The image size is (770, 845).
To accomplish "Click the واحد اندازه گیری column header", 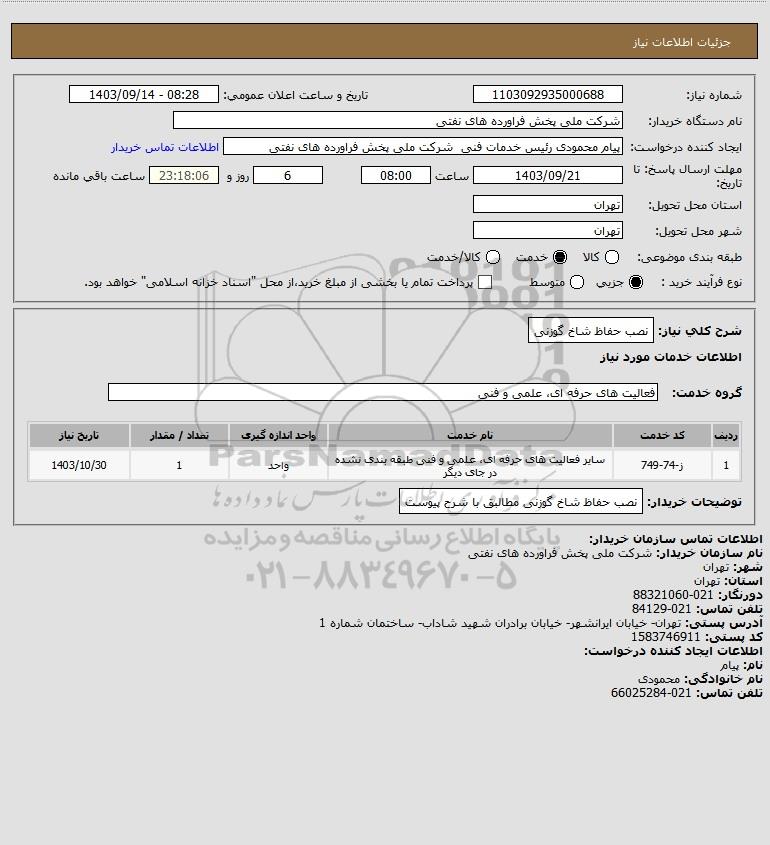I will coord(278,435).
